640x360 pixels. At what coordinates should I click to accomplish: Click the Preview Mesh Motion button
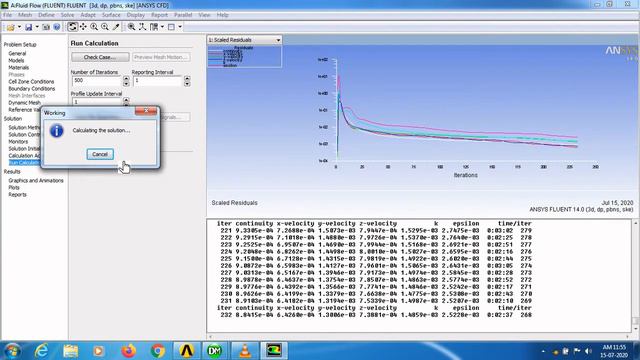pos(161,57)
